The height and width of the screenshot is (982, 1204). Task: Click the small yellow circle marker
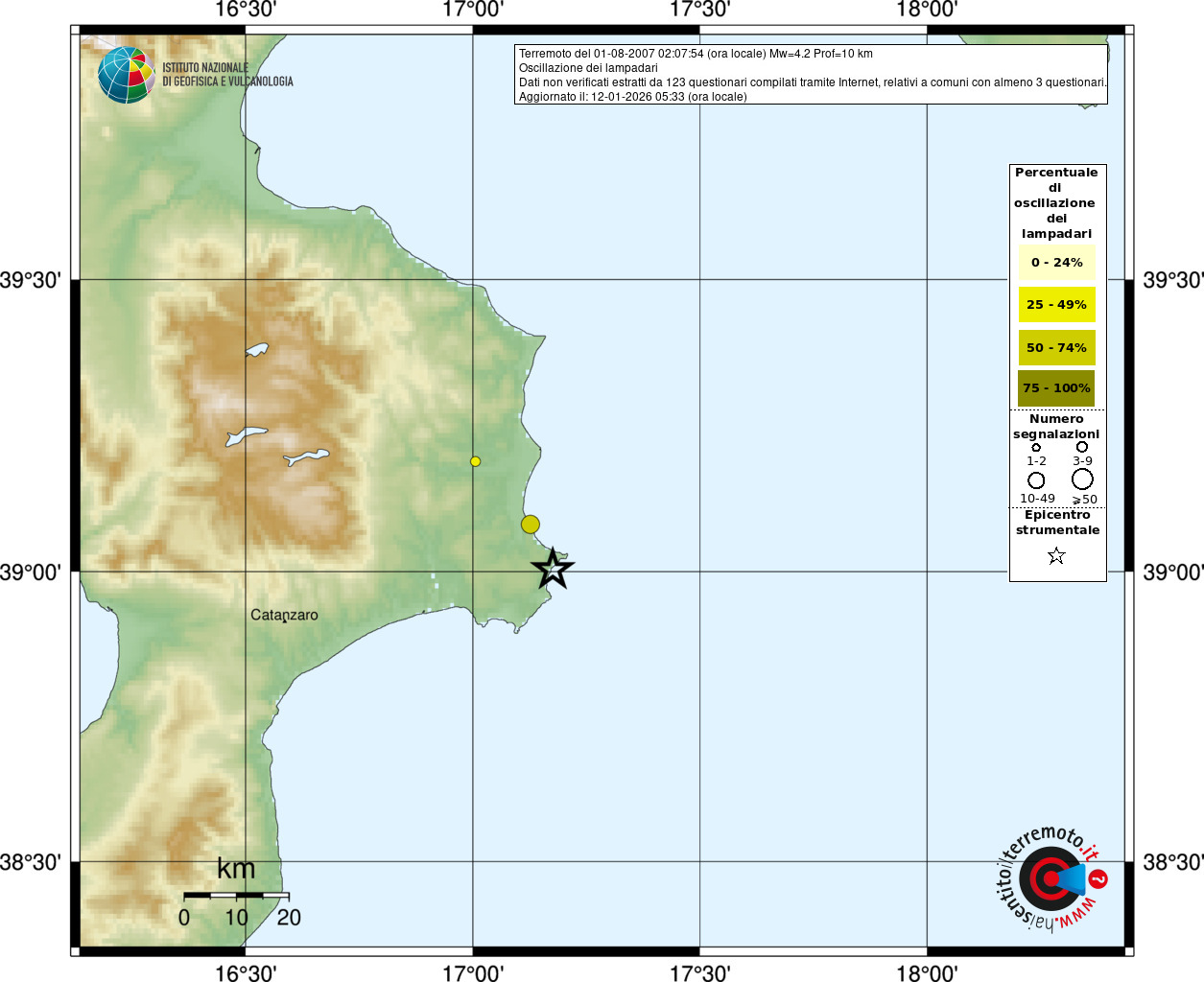(x=475, y=461)
